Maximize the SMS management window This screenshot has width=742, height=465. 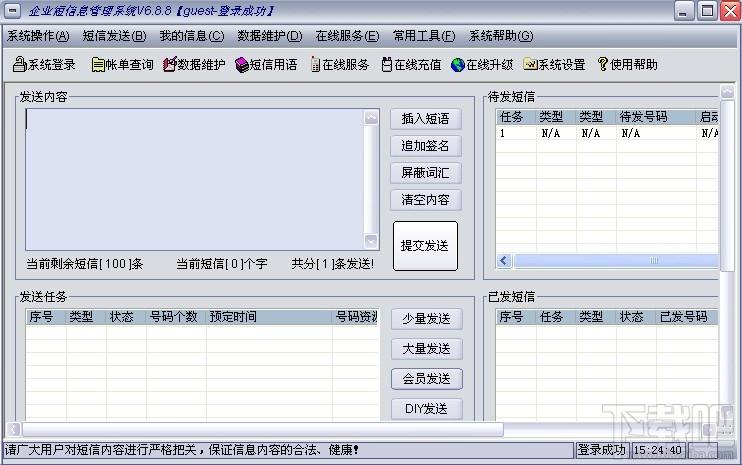pyautogui.click(x=707, y=11)
